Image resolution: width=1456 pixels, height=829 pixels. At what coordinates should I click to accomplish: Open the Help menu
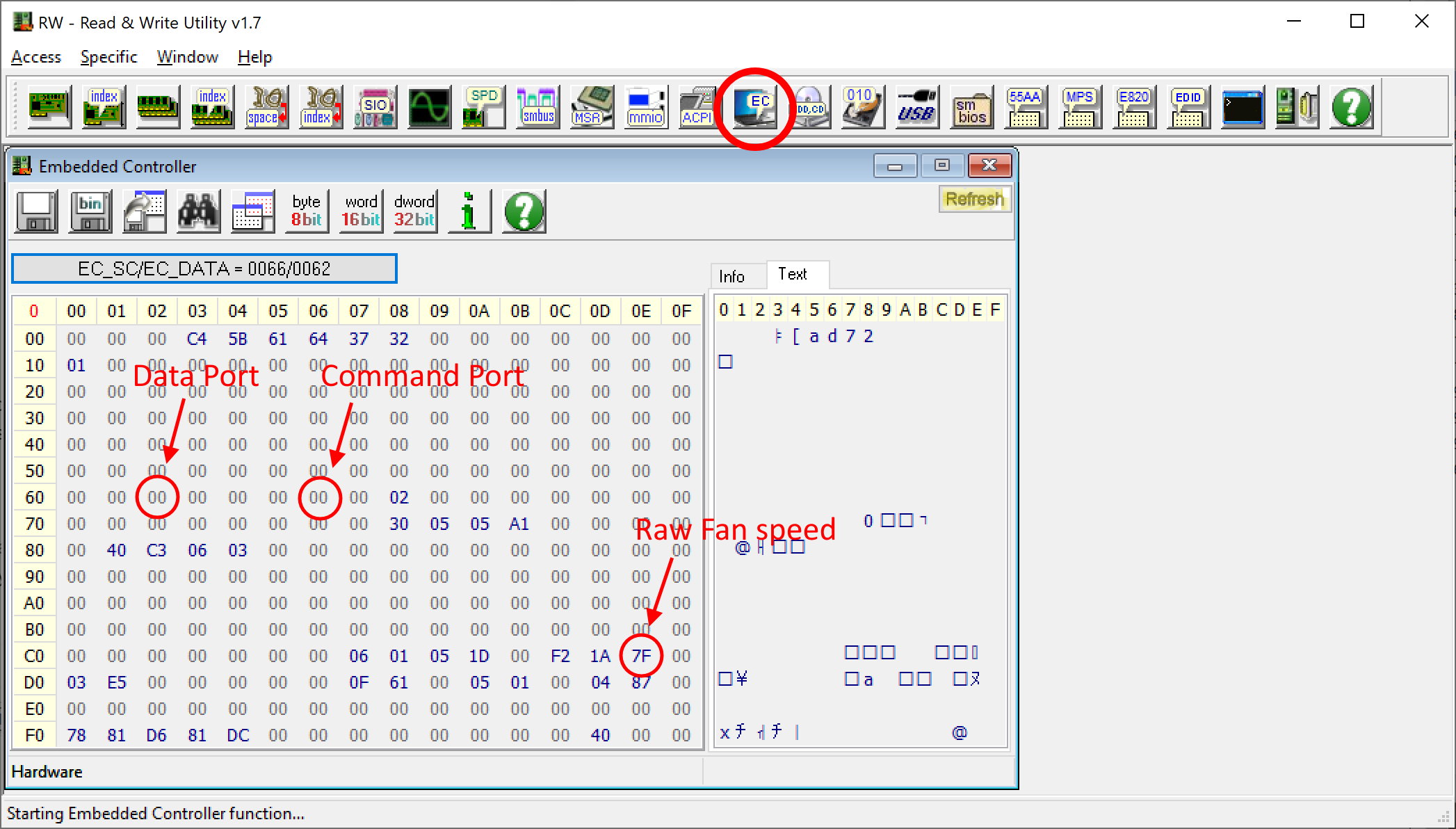tap(254, 57)
